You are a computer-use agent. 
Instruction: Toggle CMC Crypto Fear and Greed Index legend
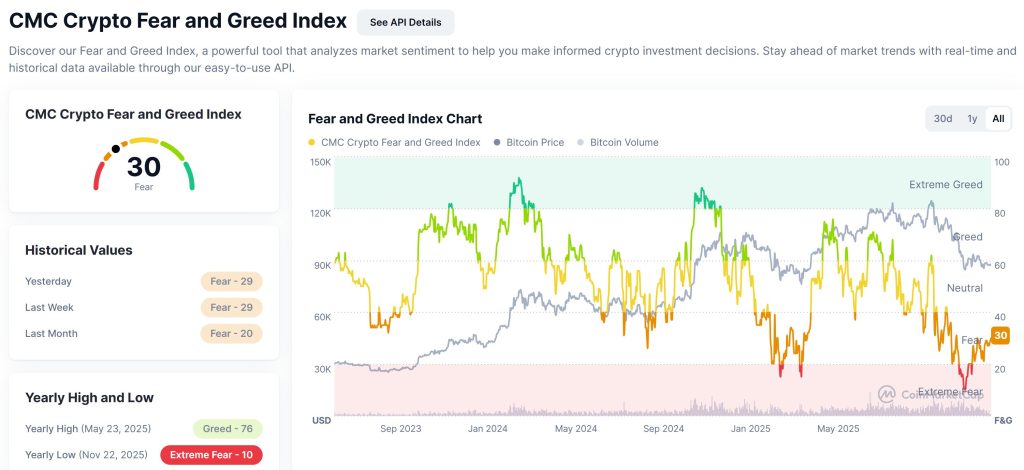[400, 143]
